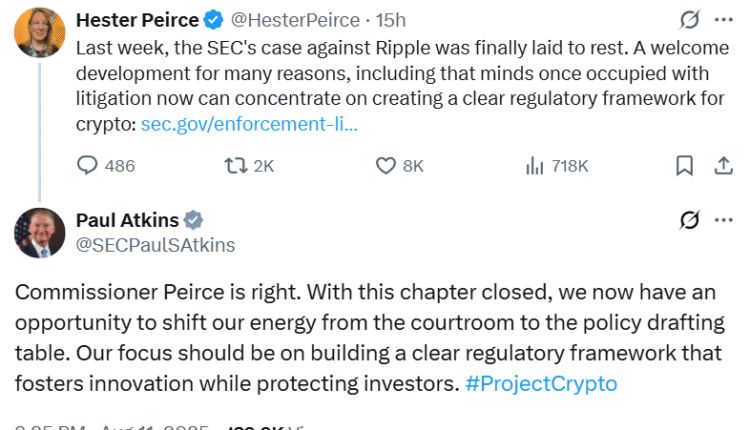Open more options on Paul Atkins's tweet
This screenshot has height=430, width=750.
723,219
